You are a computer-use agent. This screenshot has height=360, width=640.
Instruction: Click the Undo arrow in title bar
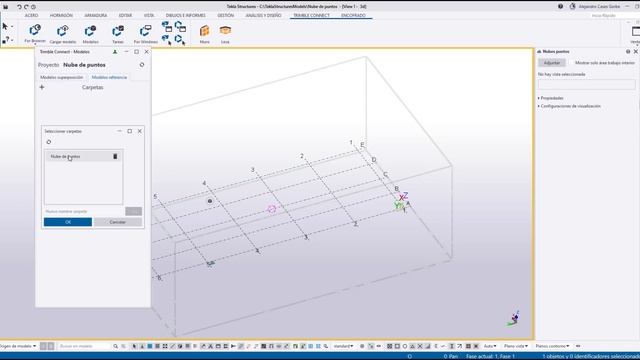click(19, 7)
